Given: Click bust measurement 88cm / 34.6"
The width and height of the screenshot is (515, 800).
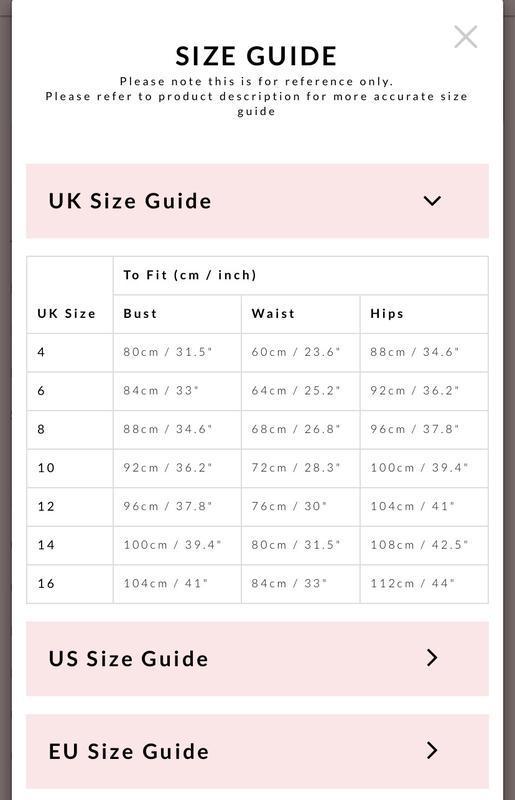Looking at the screenshot, I should 167,429.
